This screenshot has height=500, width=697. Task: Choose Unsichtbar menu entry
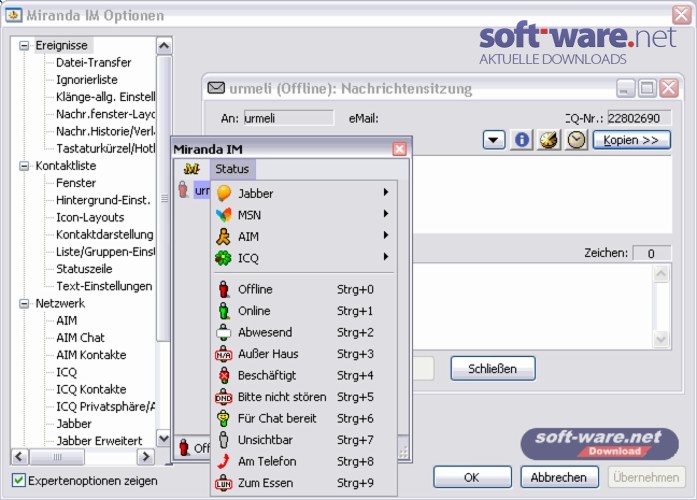[304, 440]
